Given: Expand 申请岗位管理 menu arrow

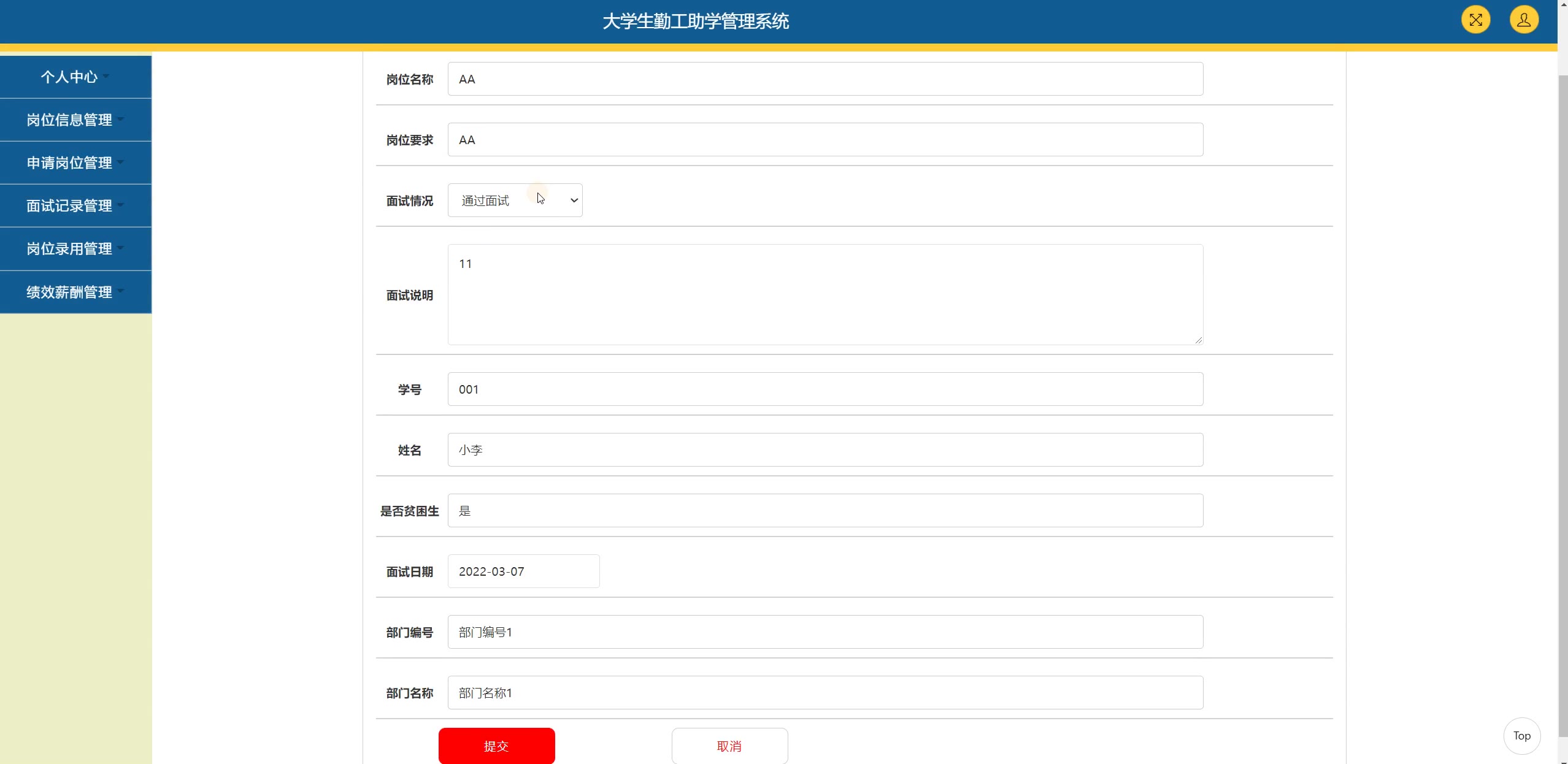Looking at the screenshot, I should (120, 162).
